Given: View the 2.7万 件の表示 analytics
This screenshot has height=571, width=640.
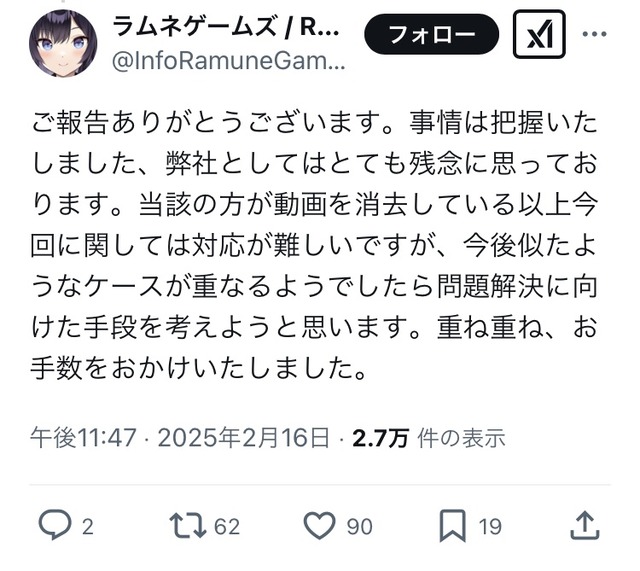Looking at the screenshot, I should (429, 438).
